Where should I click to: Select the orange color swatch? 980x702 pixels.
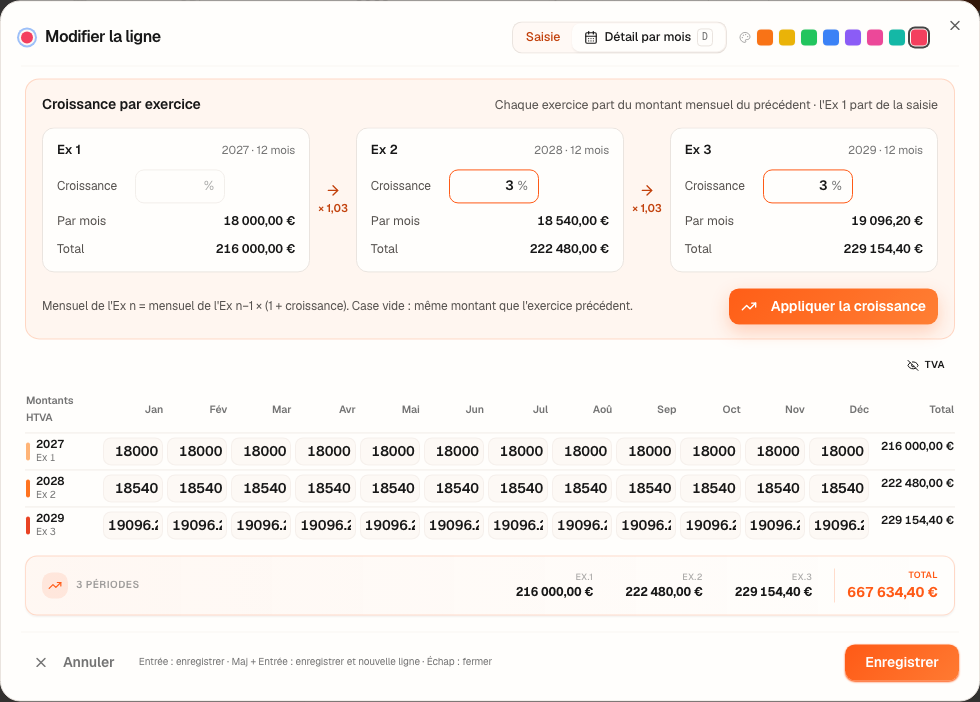765,38
